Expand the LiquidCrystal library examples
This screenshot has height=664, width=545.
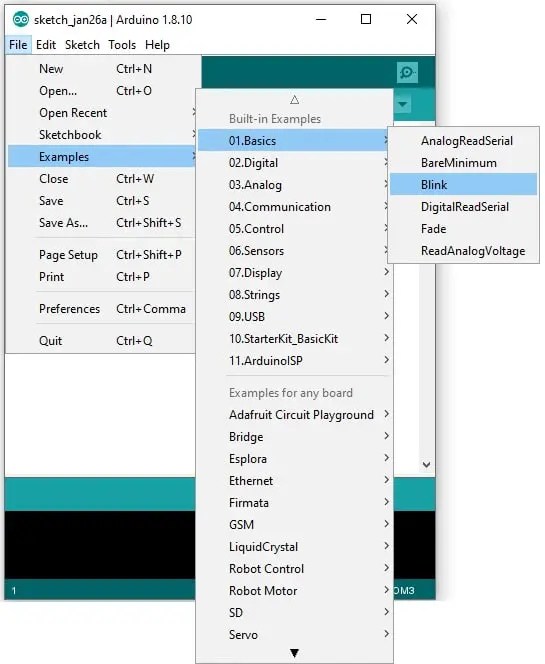coord(294,547)
